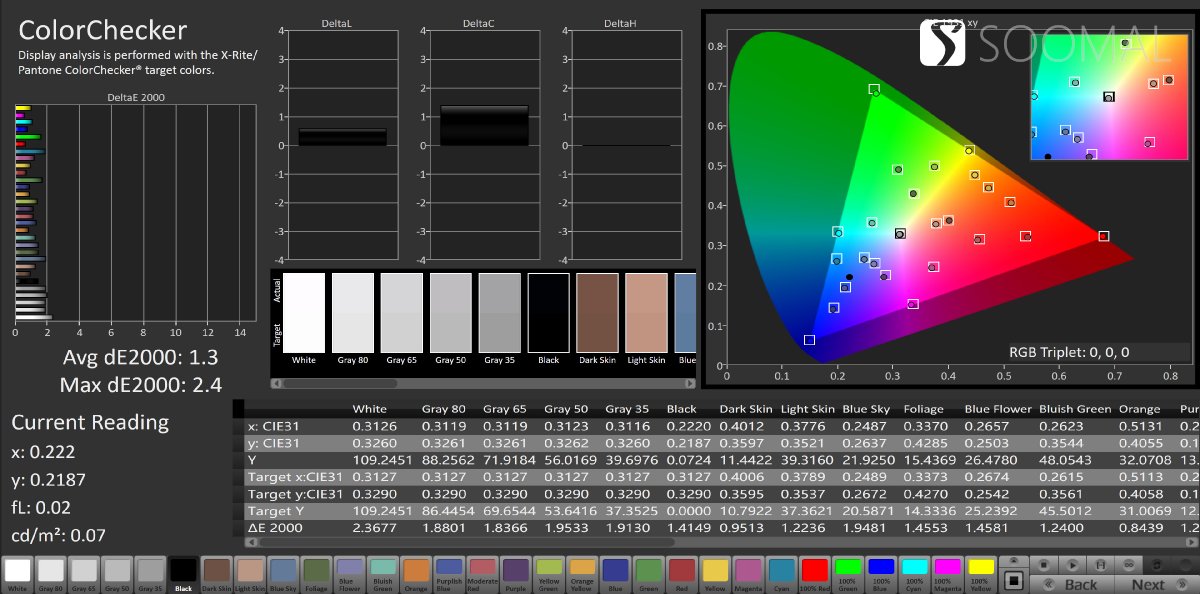Select the Black patch in the bottom patch bar
The height and width of the screenshot is (594, 1200).
(x=182, y=570)
